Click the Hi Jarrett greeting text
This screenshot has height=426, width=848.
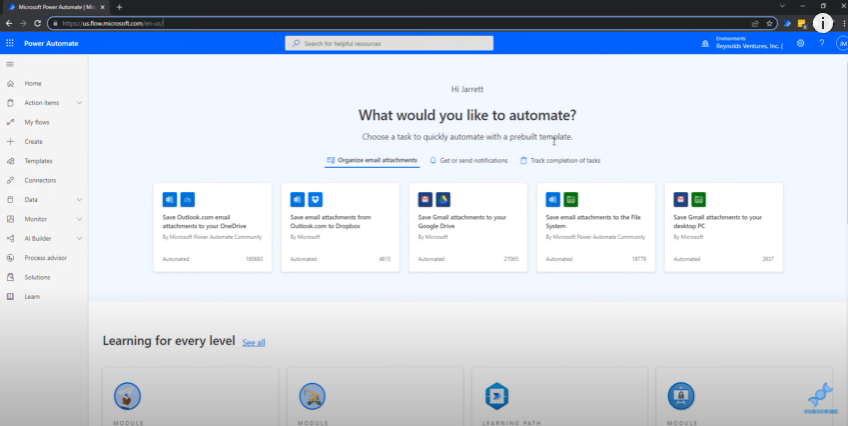(x=467, y=89)
